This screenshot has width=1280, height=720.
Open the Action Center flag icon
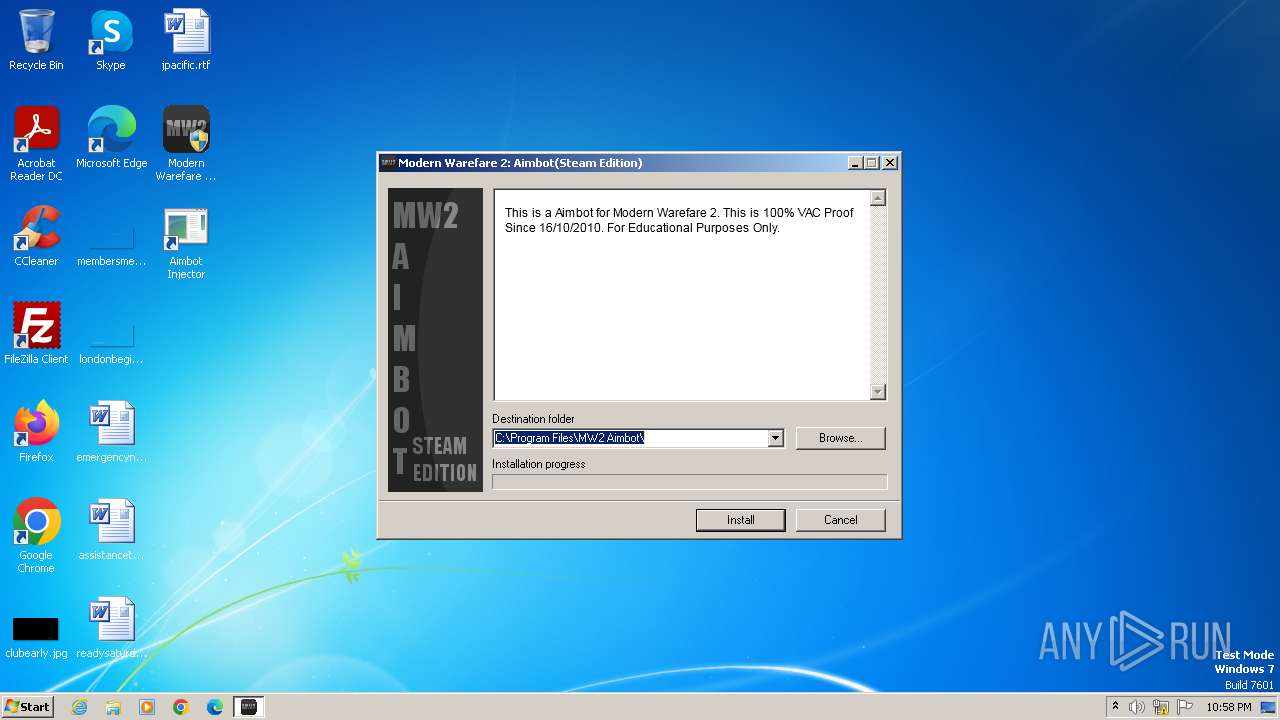tap(1185, 707)
